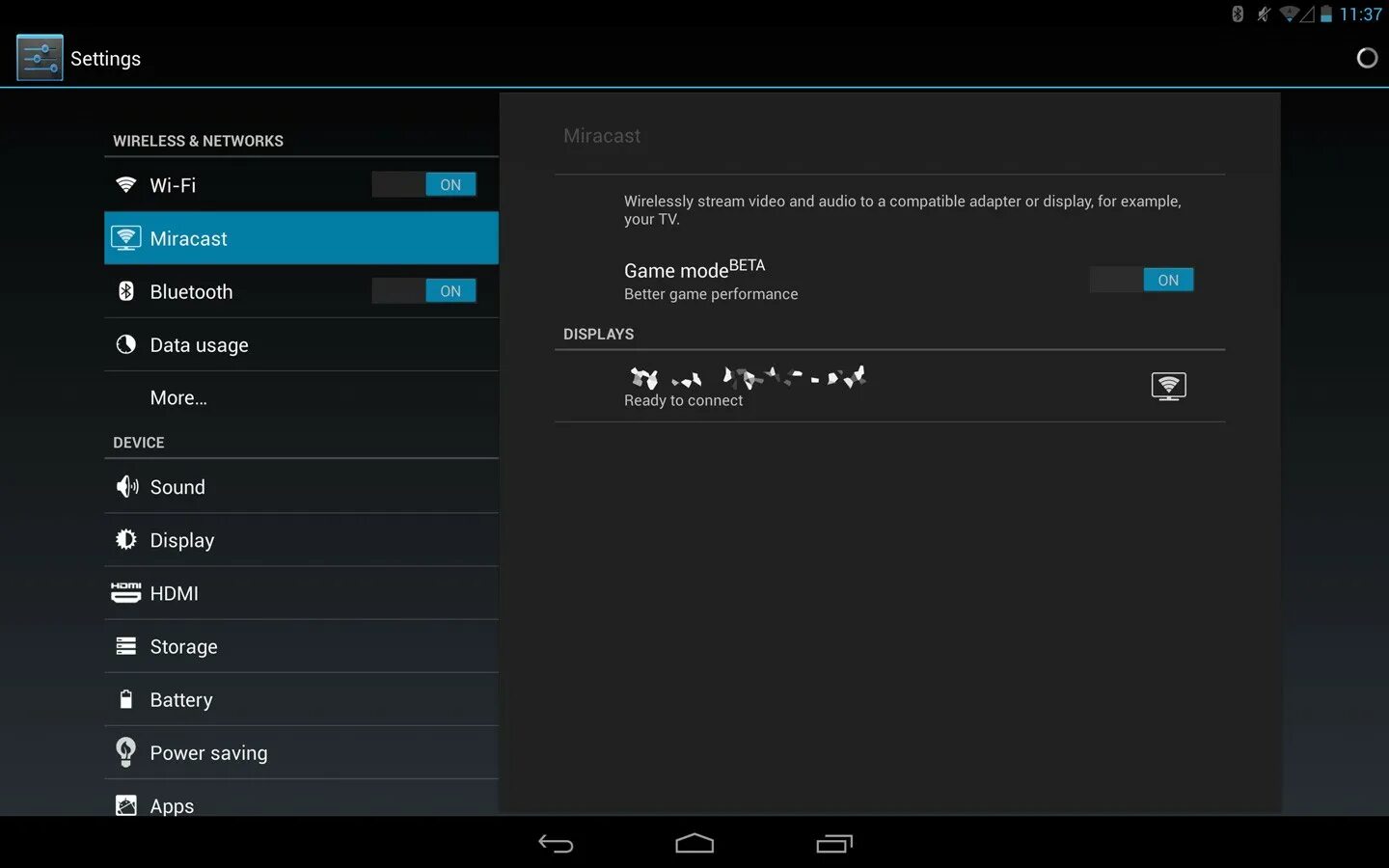Open HDMI settings
Viewport: 1389px width, 868px height.
point(301,592)
